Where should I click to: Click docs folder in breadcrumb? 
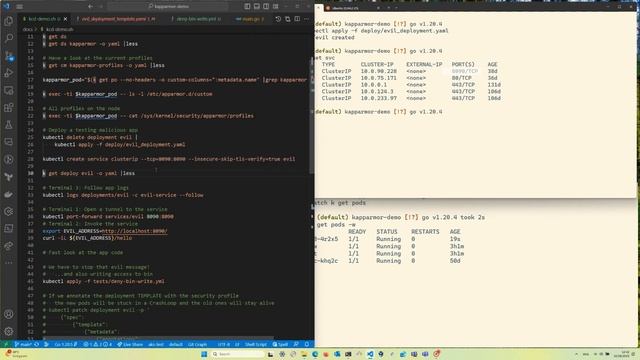point(27,29)
